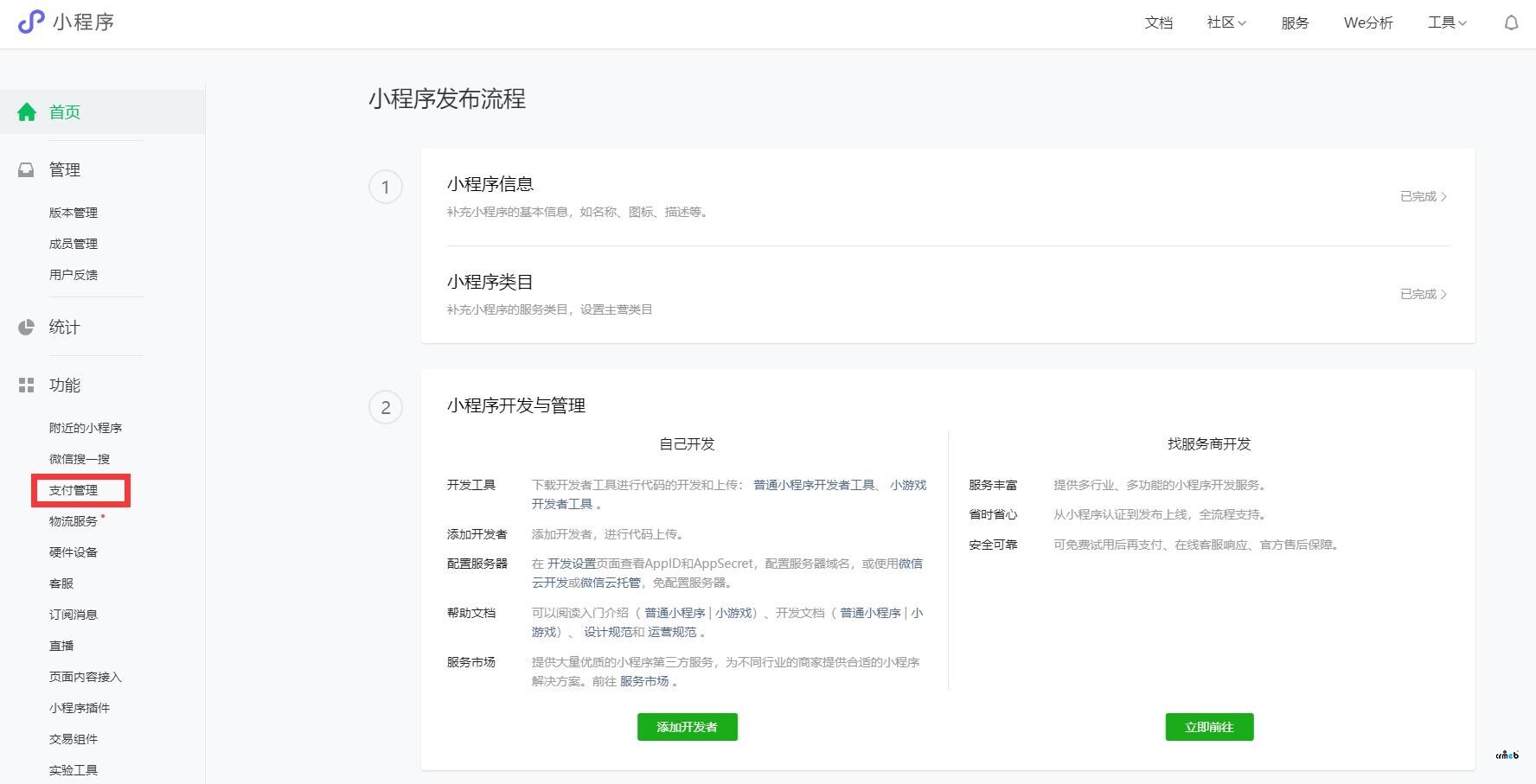
Task: Follow the 运营规范 link
Action: click(x=672, y=632)
